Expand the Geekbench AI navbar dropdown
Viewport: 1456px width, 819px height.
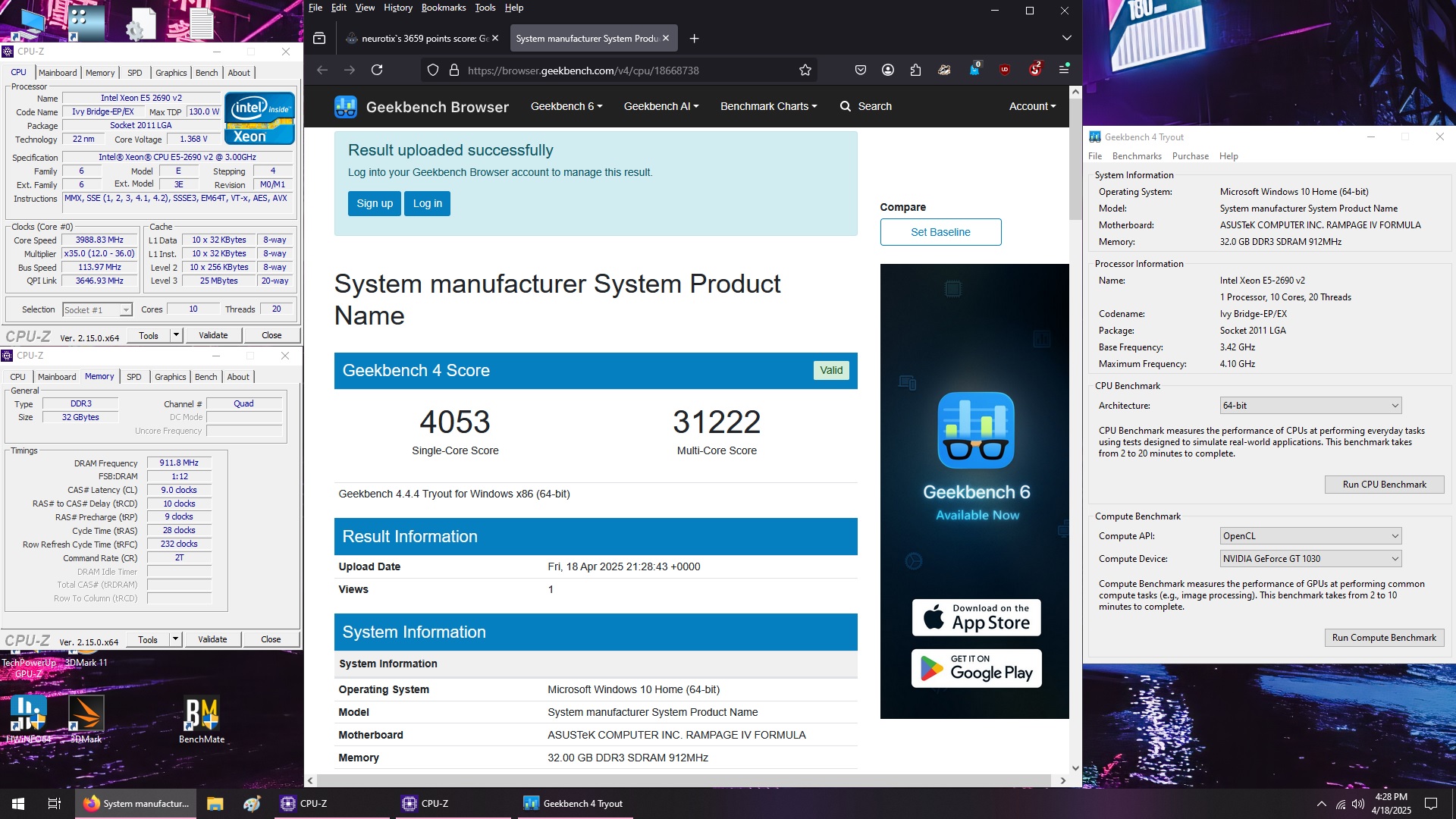[661, 106]
